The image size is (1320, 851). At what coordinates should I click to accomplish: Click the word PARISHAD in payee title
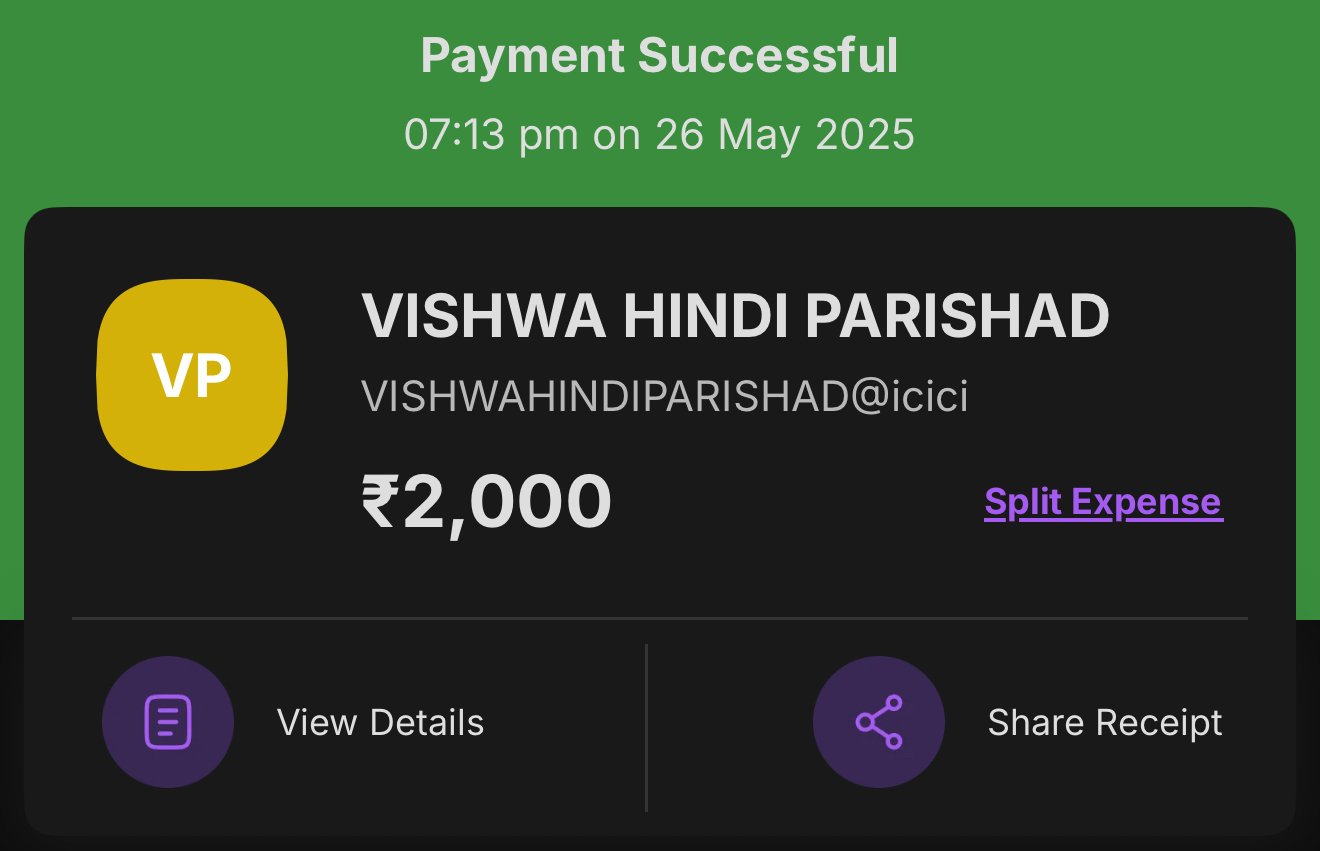coord(957,316)
